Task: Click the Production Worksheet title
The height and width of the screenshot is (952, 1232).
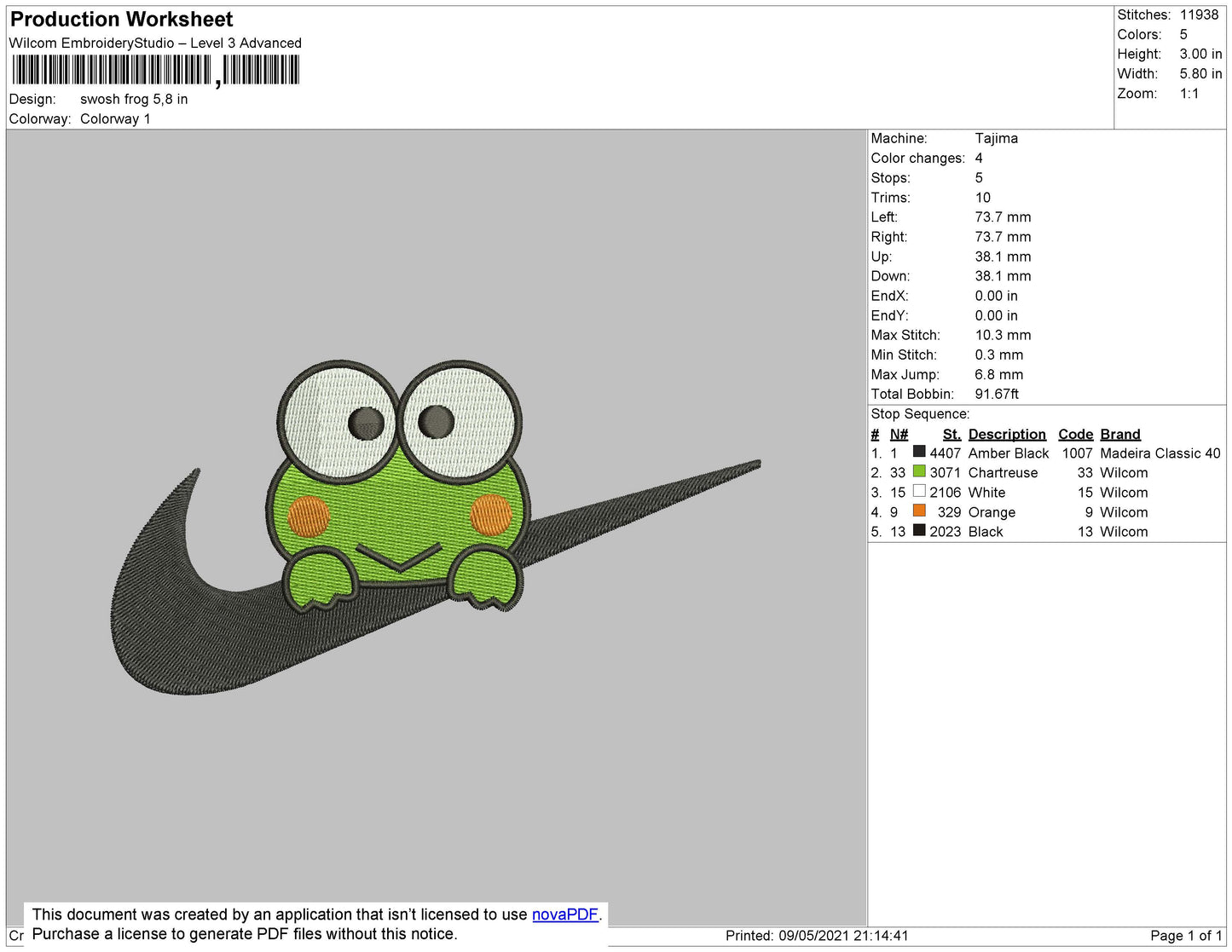Action: (x=121, y=20)
